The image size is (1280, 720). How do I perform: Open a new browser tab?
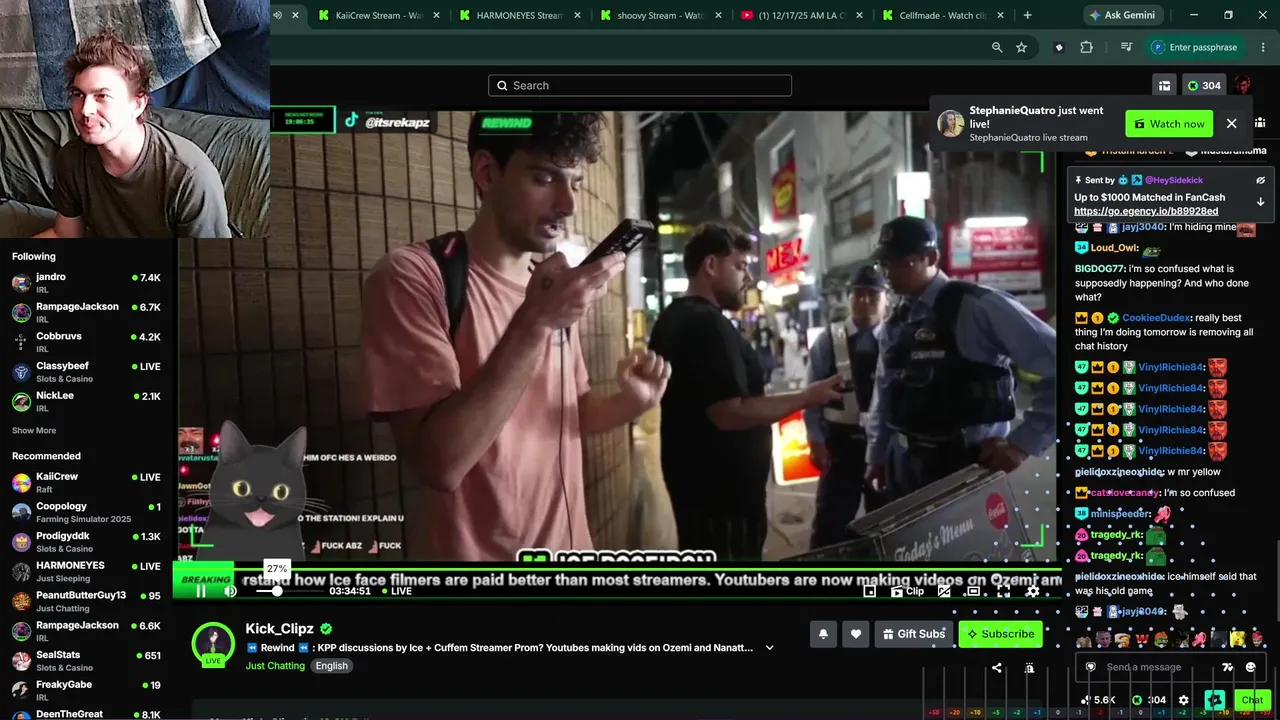(x=1027, y=15)
